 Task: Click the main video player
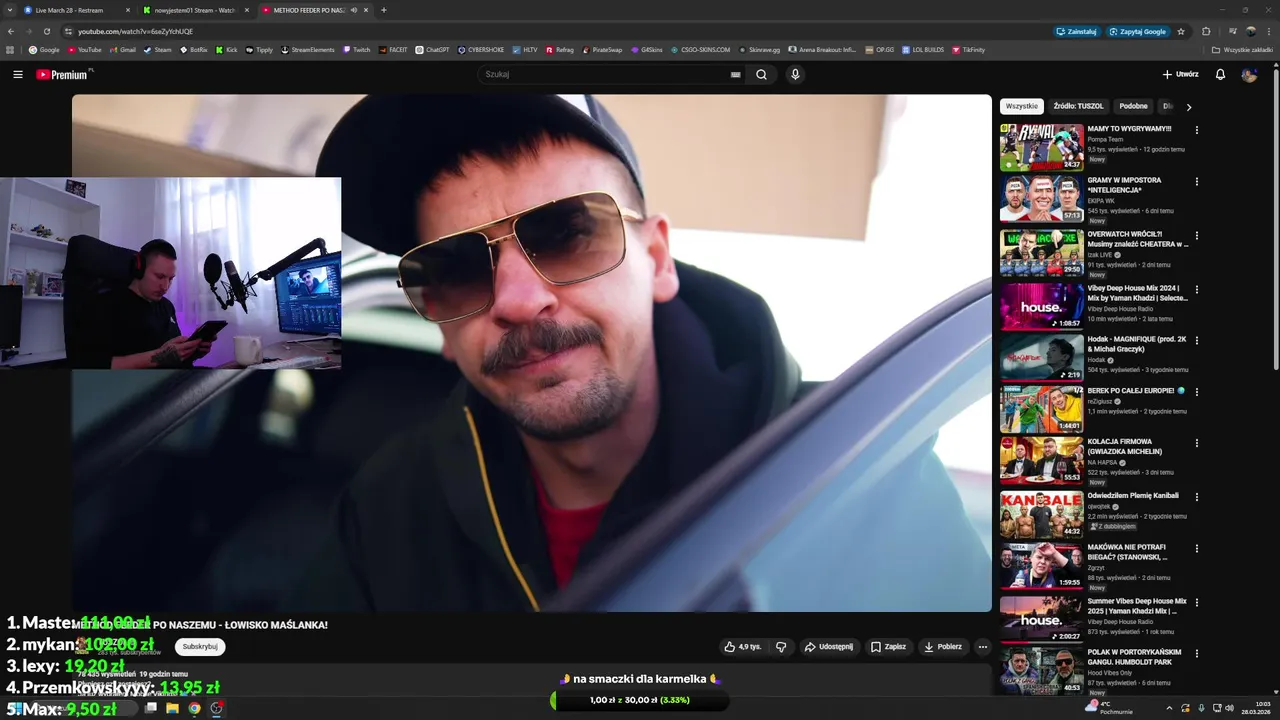coord(532,353)
